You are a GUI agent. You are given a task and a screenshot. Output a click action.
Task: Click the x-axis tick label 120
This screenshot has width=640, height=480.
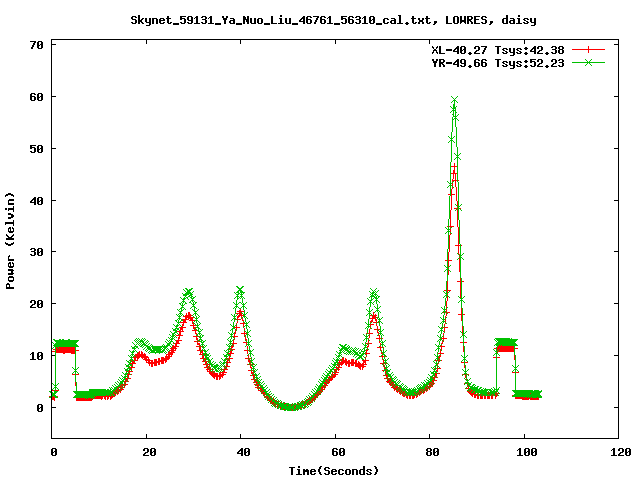(621, 452)
